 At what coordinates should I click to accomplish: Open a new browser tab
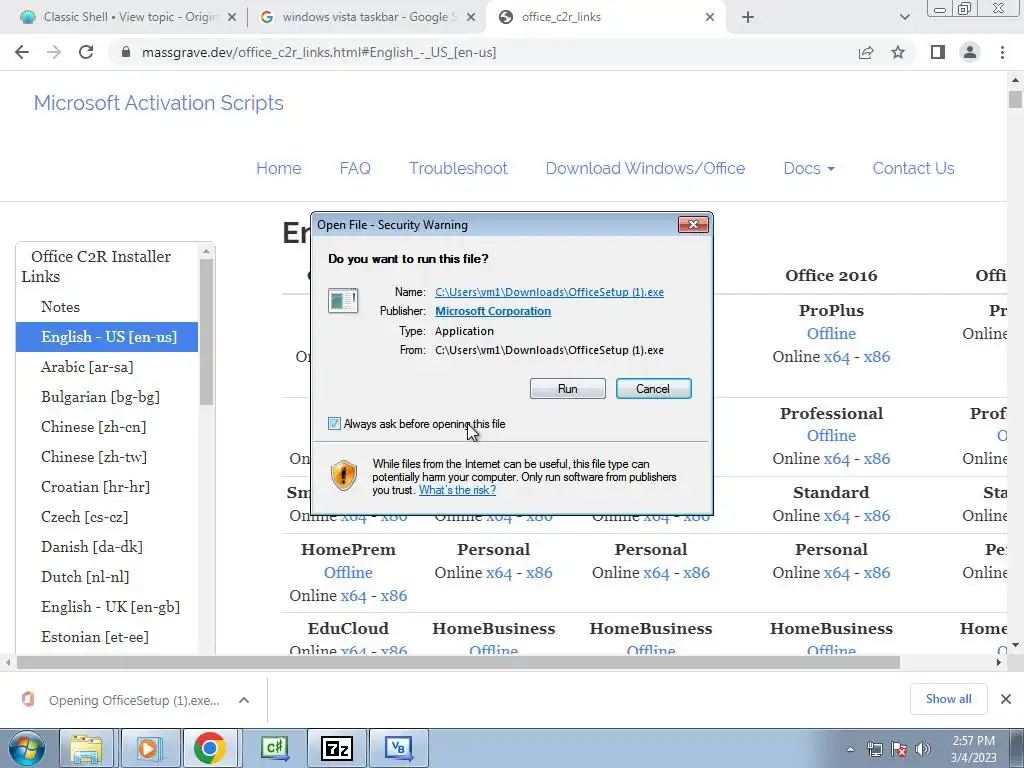pos(748,18)
